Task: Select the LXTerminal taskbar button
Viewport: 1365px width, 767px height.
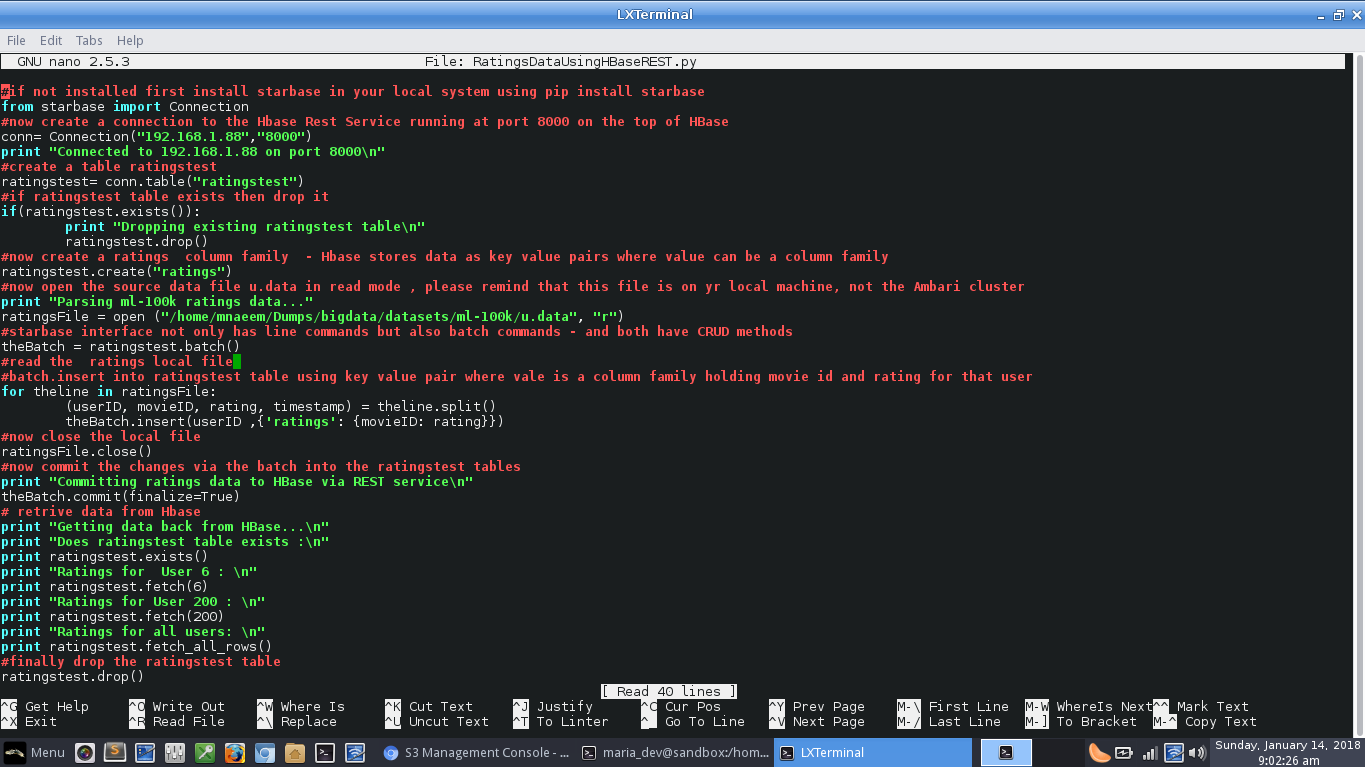Action: (873, 752)
